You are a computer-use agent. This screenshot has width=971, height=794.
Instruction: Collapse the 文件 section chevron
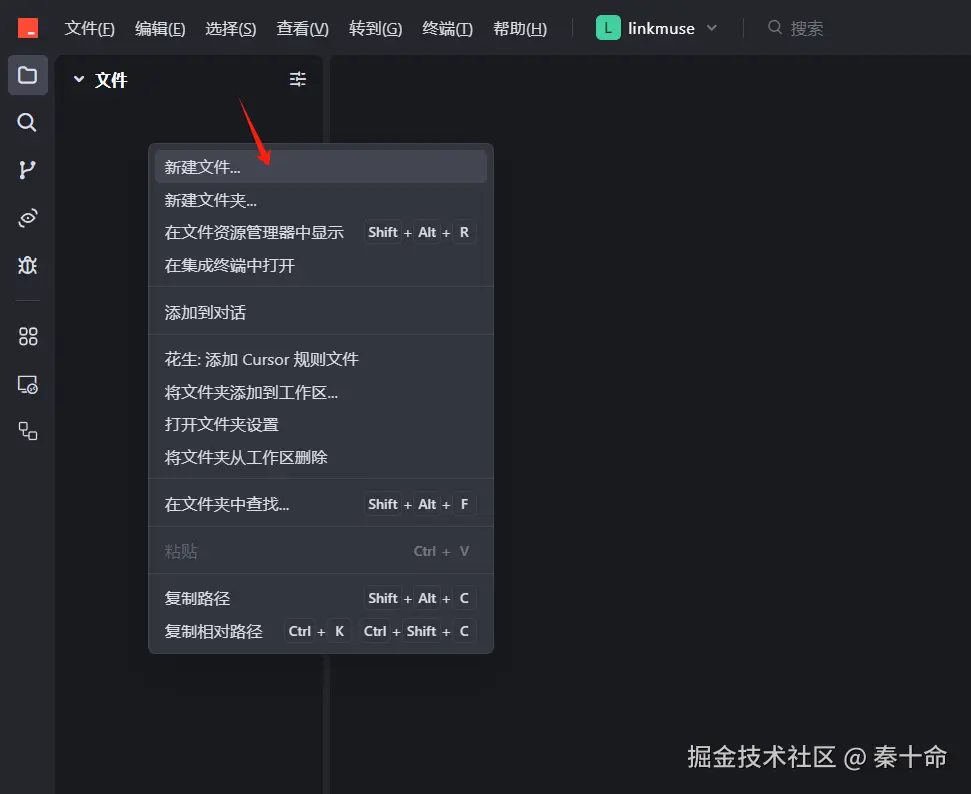tap(79, 79)
